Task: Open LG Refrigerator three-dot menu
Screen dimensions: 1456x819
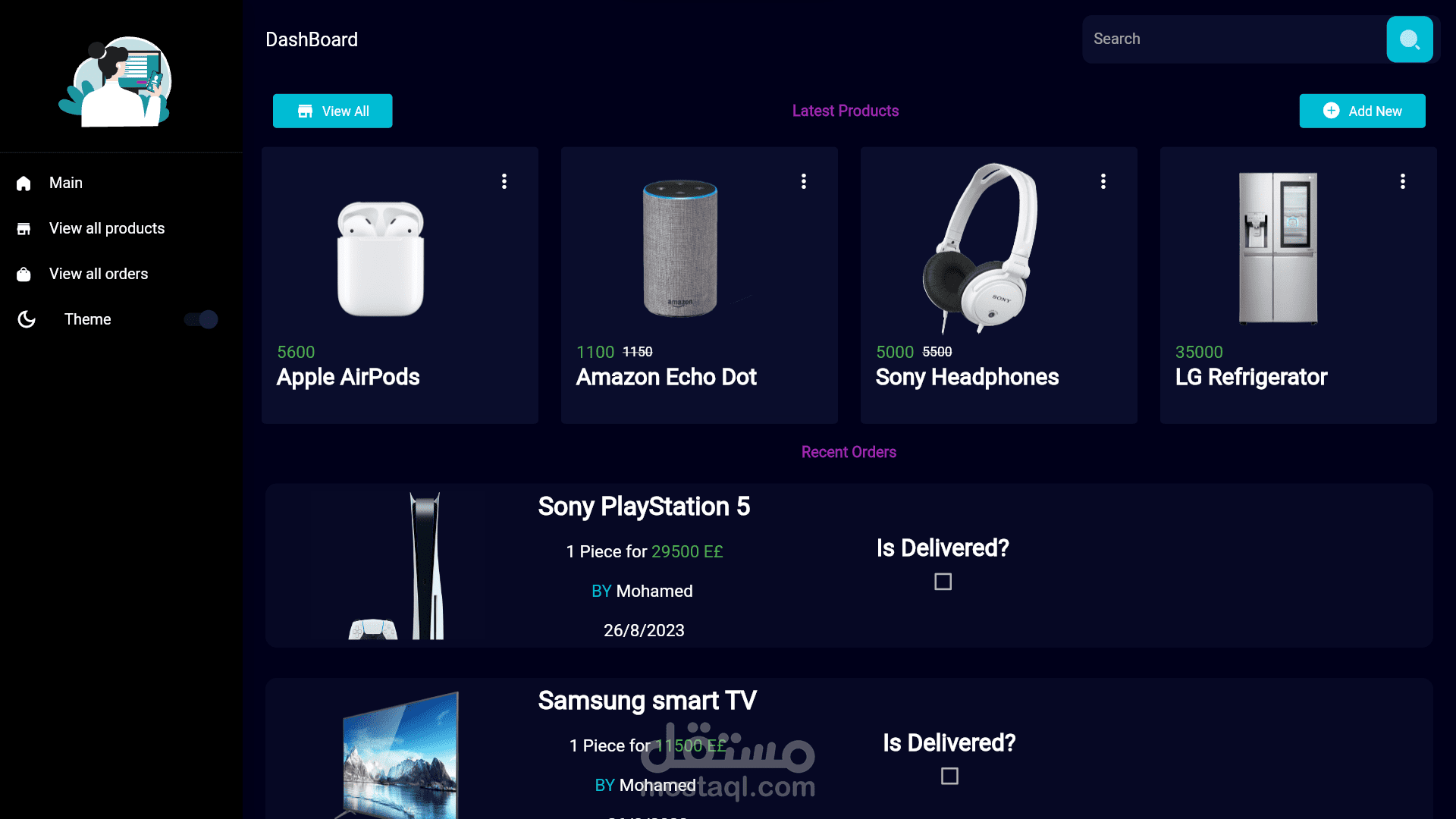Action: (1403, 181)
